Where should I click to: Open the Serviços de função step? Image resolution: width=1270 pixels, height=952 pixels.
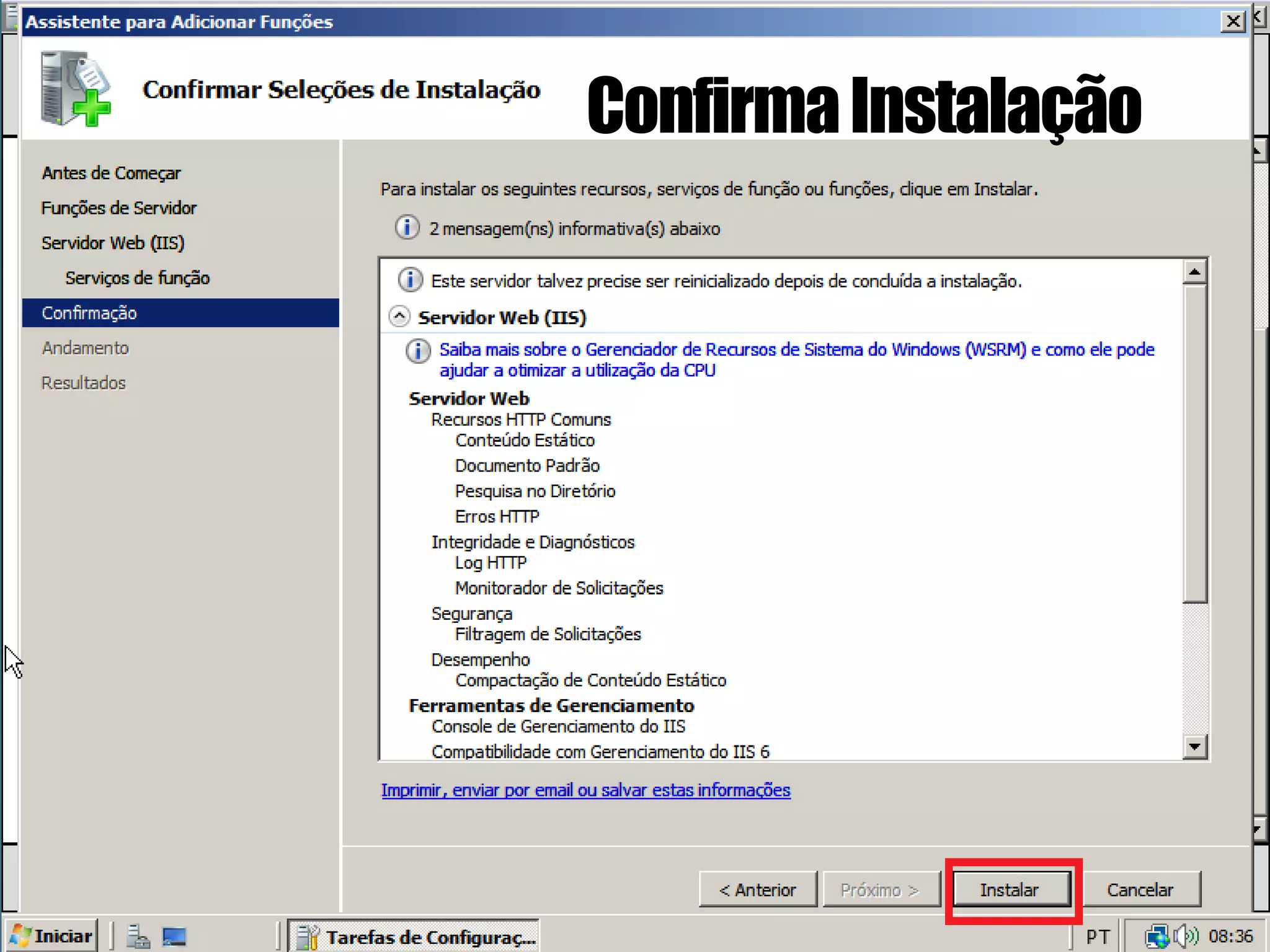coord(137,278)
